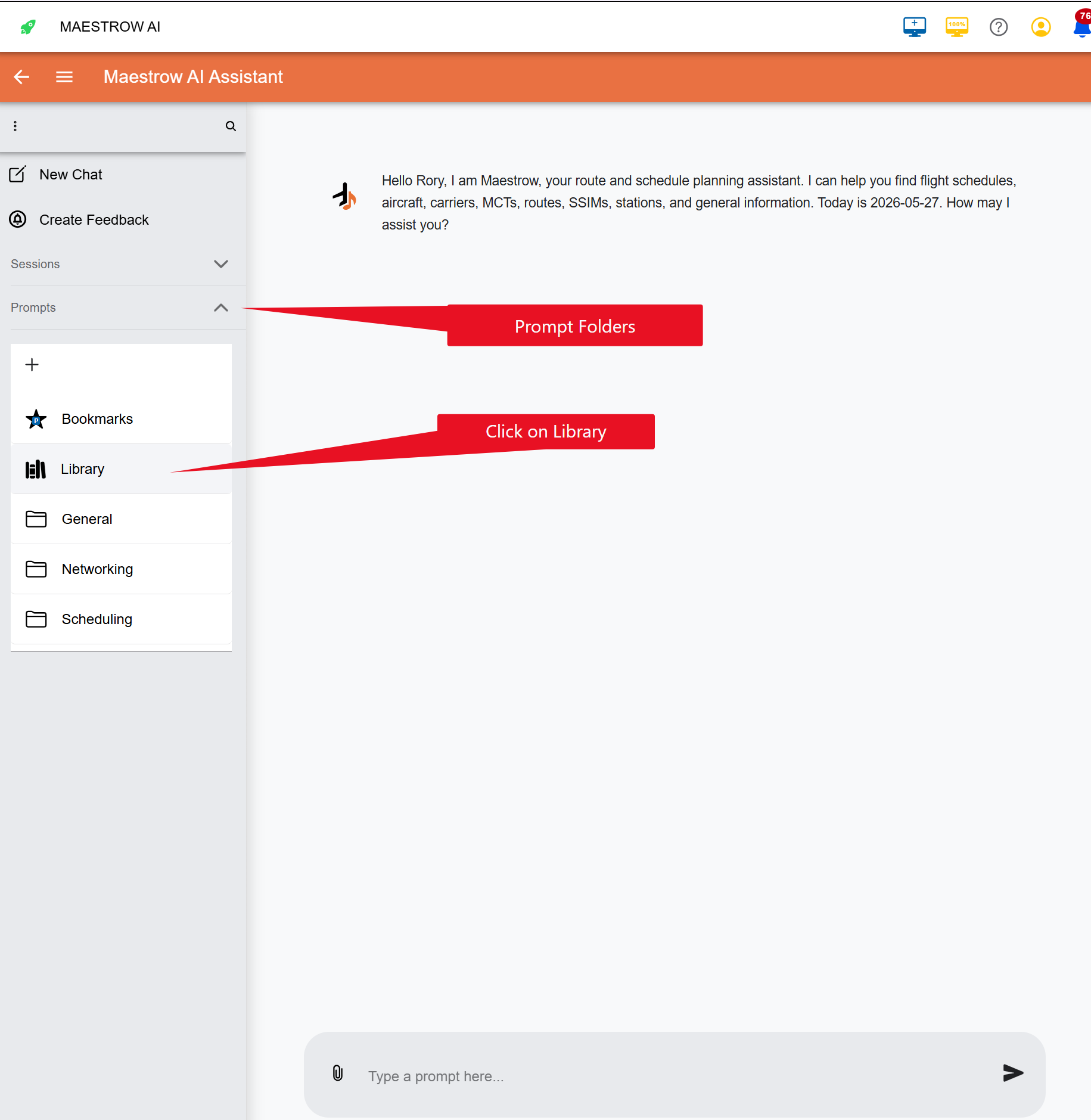Click the Maestrow assistant avatar logo
Image resolution: width=1091 pixels, height=1120 pixels.
click(344, 196)
